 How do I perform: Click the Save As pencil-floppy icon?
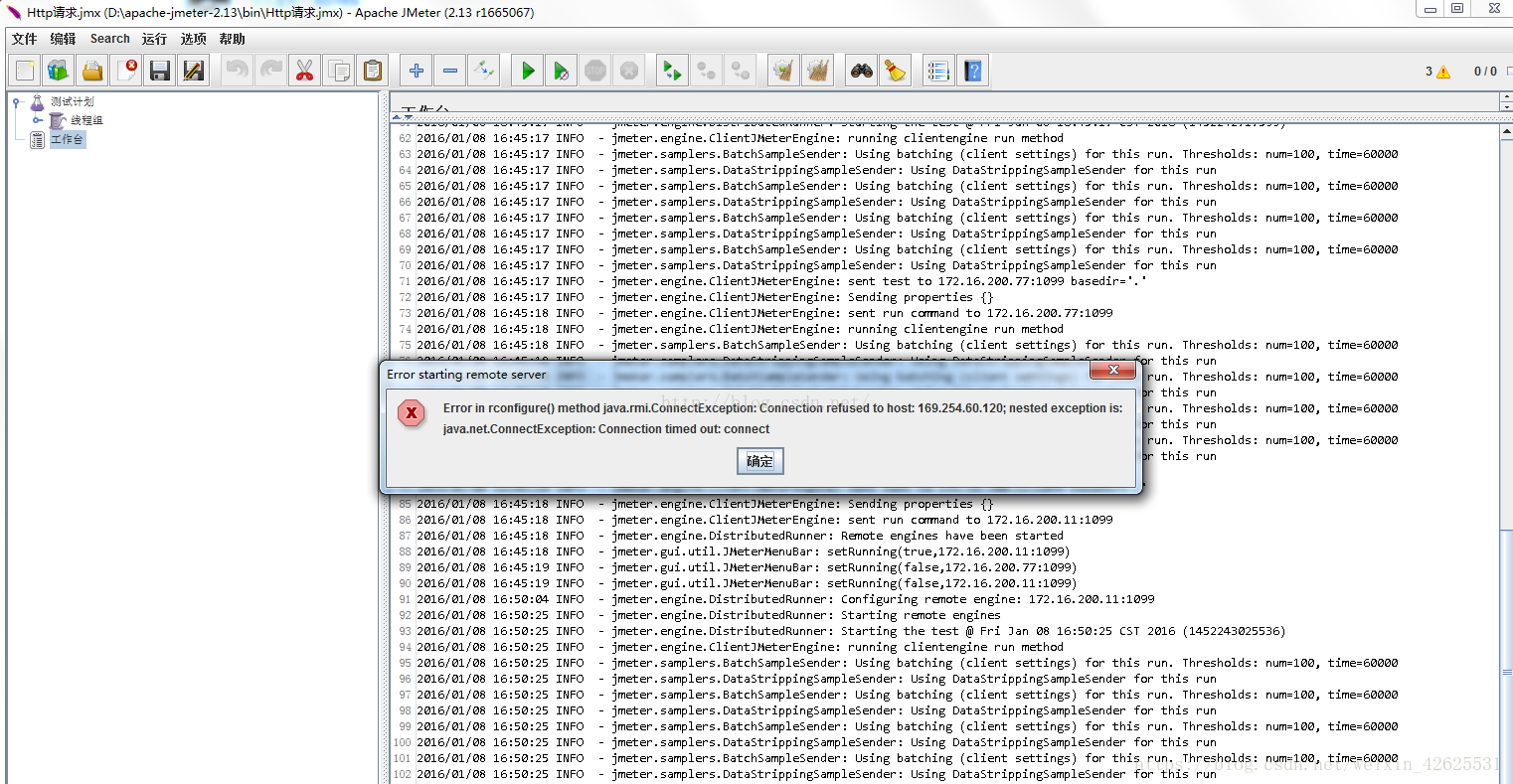(x=194, y=71)
